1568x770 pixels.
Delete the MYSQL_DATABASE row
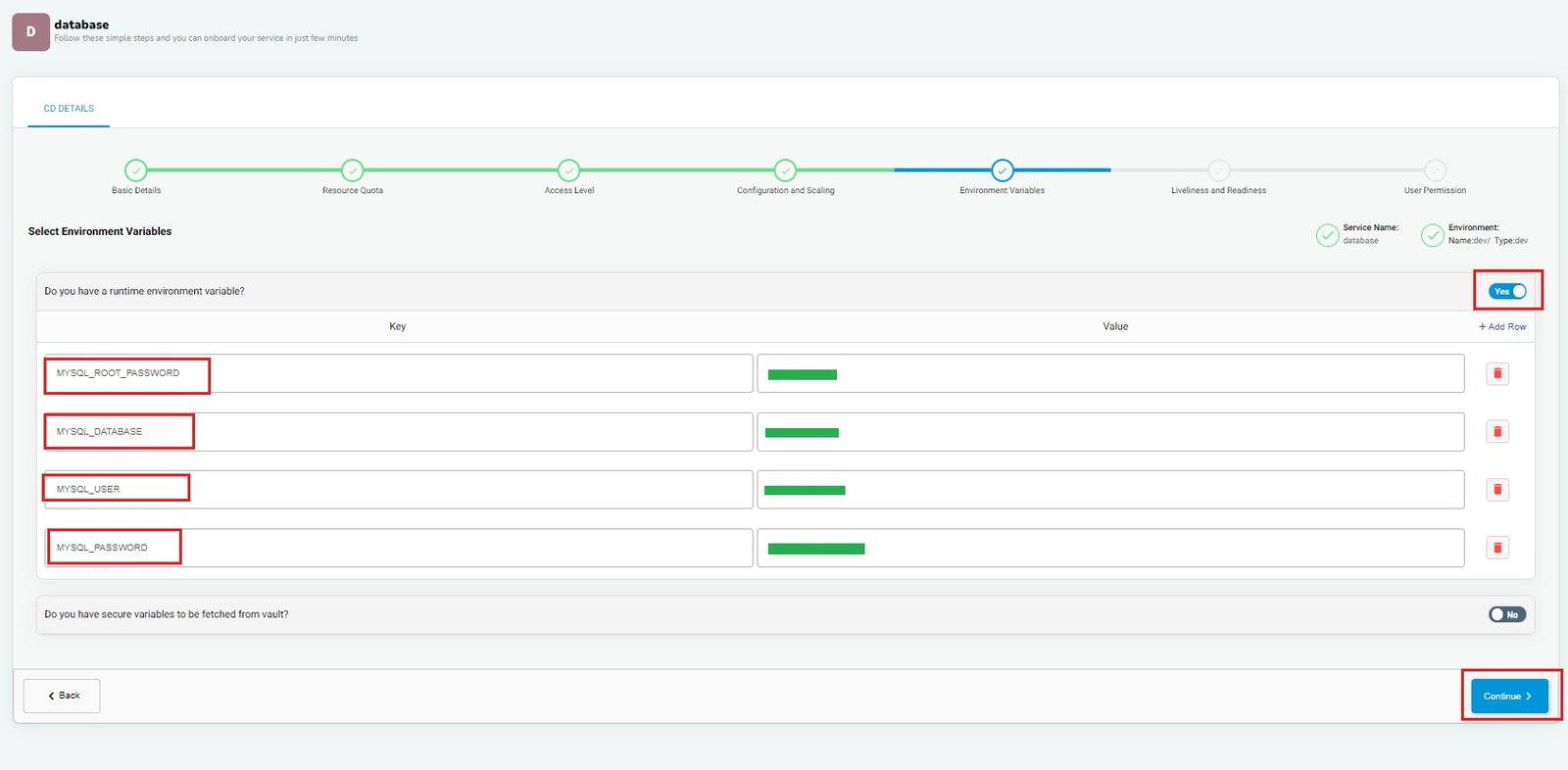pos(1496,431)
